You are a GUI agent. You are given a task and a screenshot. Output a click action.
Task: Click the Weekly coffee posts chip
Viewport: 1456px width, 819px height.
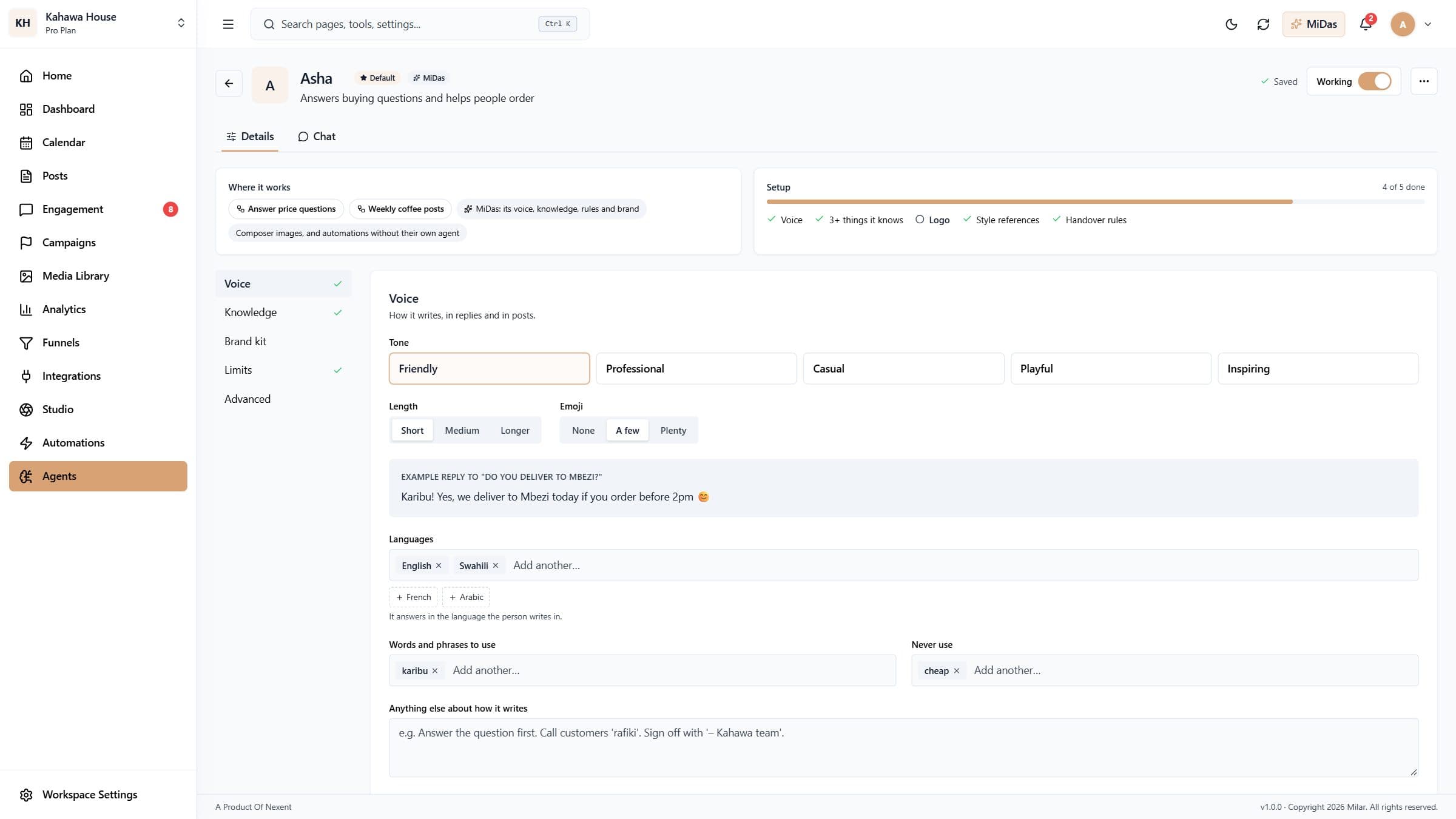[x=400, y=209]
